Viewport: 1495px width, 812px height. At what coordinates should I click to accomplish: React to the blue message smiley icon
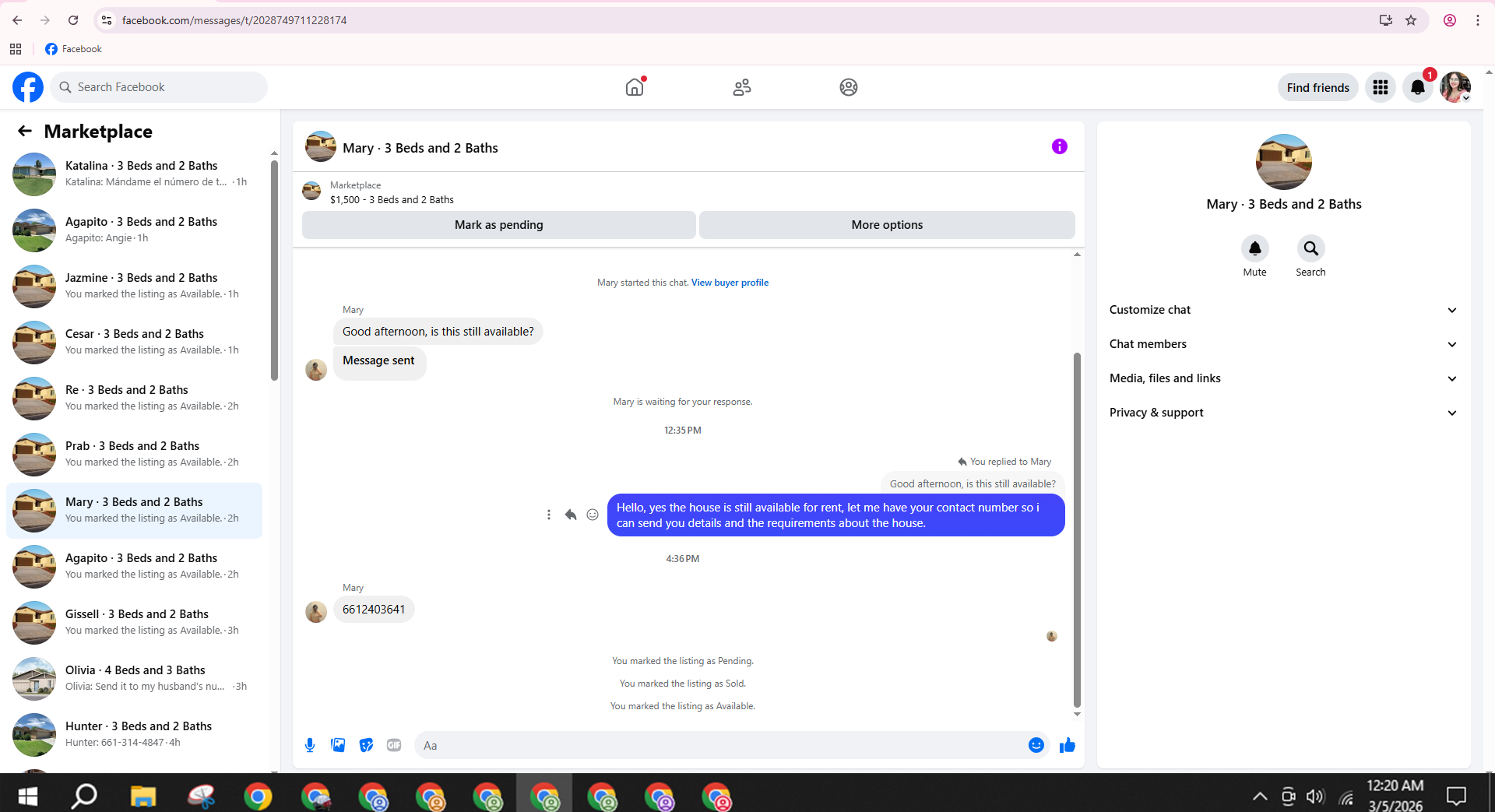point(593,515)
